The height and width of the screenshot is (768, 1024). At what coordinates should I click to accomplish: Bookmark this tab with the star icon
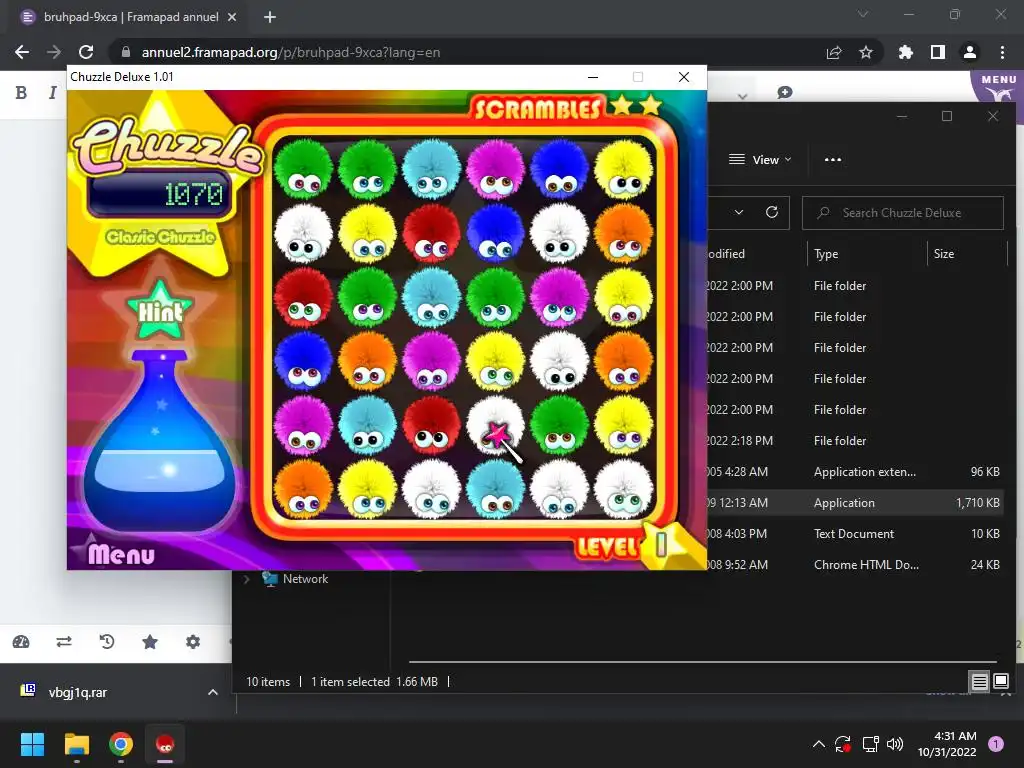pyautogui.click(x=866, y=52)
